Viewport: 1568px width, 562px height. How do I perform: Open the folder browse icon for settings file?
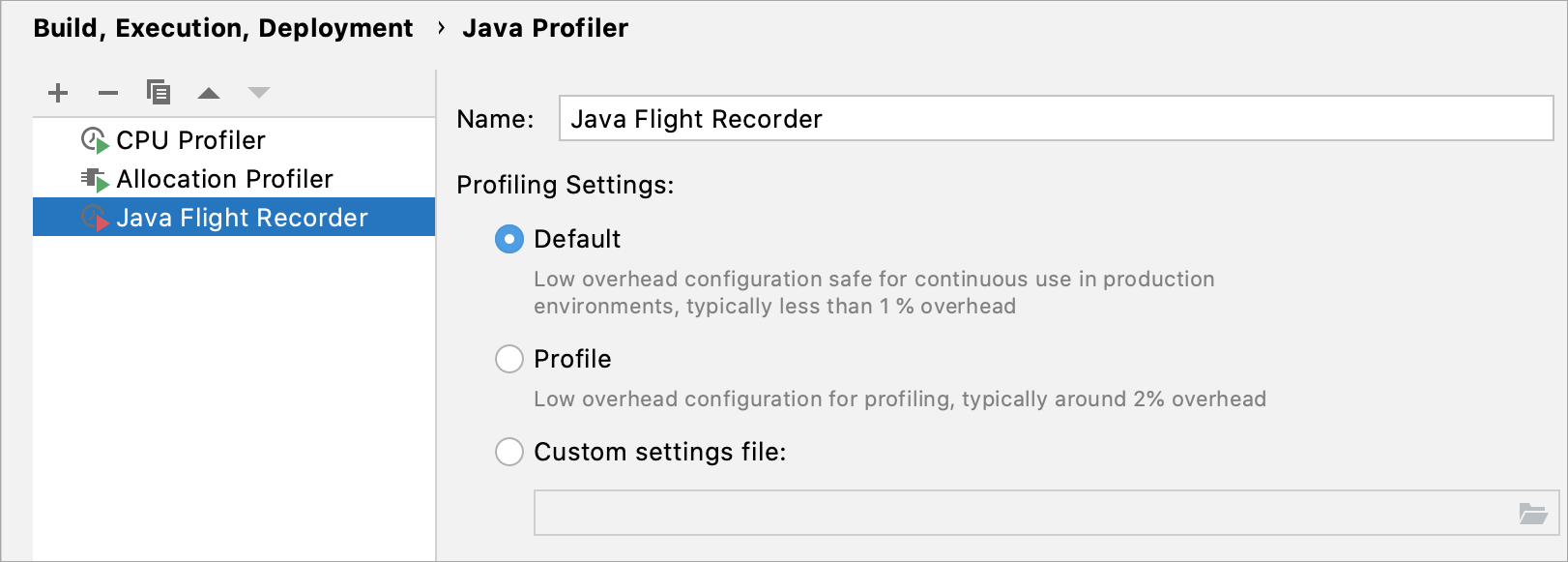coord(1532,513)
